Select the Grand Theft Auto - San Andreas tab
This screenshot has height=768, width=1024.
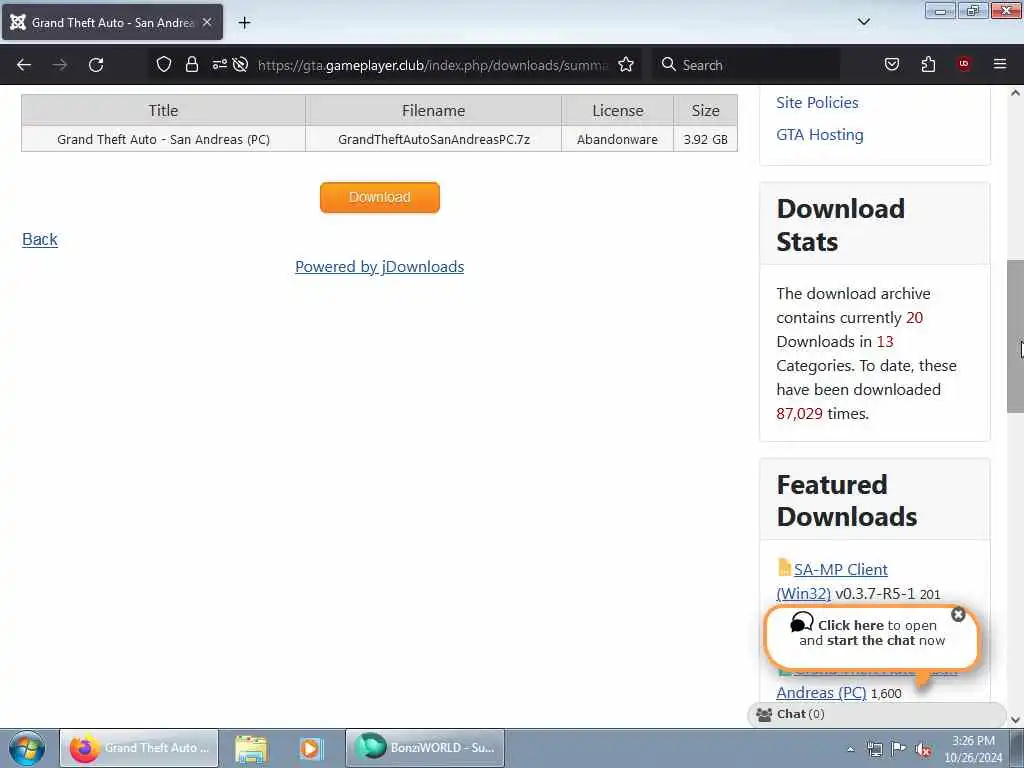coord(112,22)
